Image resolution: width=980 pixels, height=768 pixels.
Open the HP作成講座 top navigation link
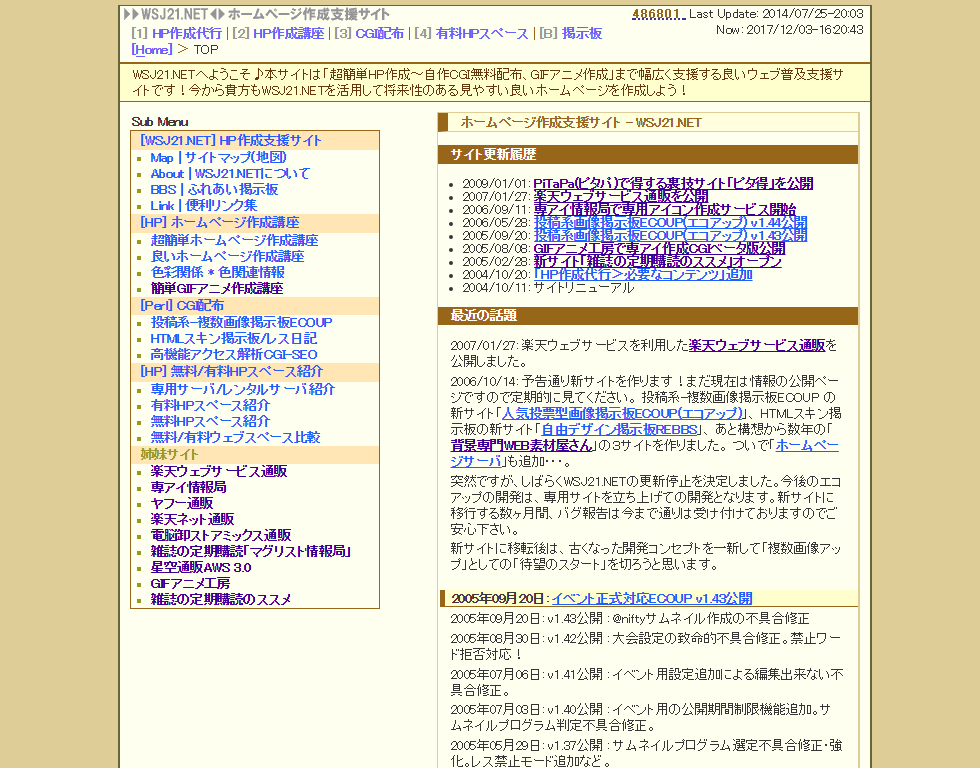click(x=288, y=33)
